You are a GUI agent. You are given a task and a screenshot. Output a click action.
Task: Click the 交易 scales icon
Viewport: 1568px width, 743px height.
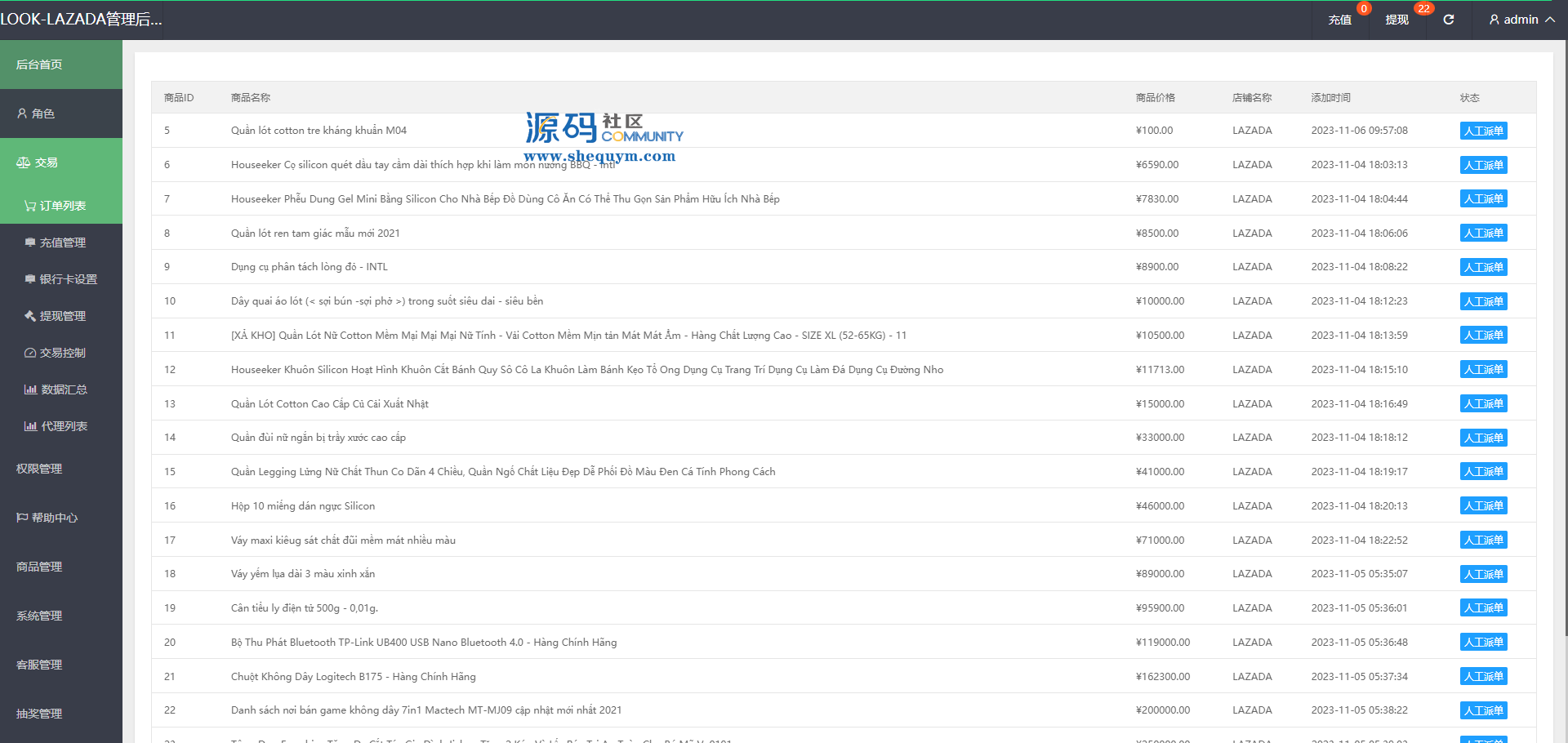point(23,162)
